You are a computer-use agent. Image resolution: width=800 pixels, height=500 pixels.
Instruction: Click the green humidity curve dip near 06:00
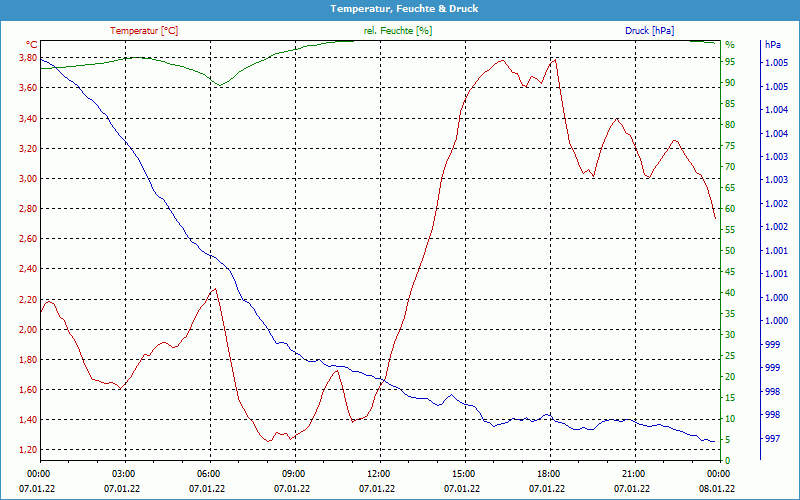(219, 85)
